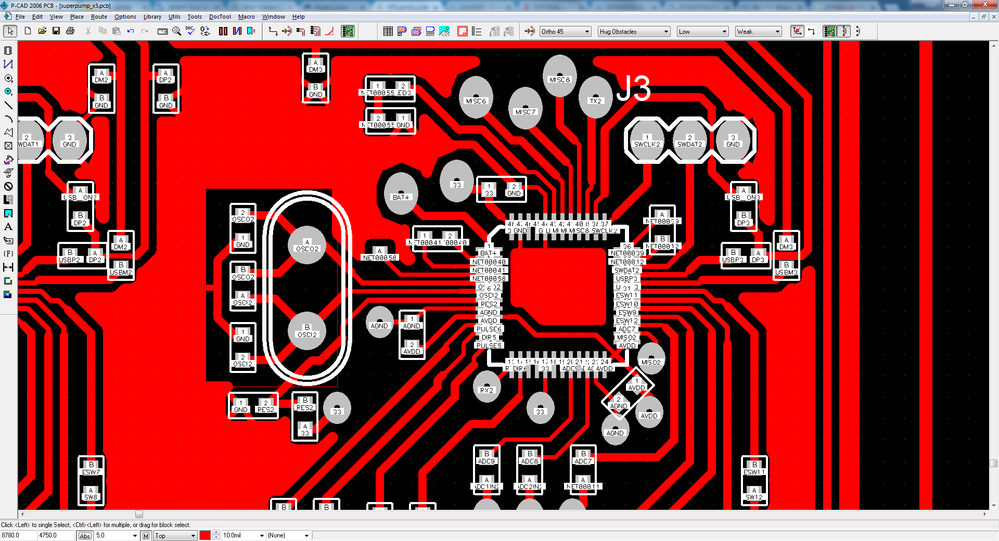Open the Low dropdown
This screenshot has height=541, width=999.
(x=703, y=31)
